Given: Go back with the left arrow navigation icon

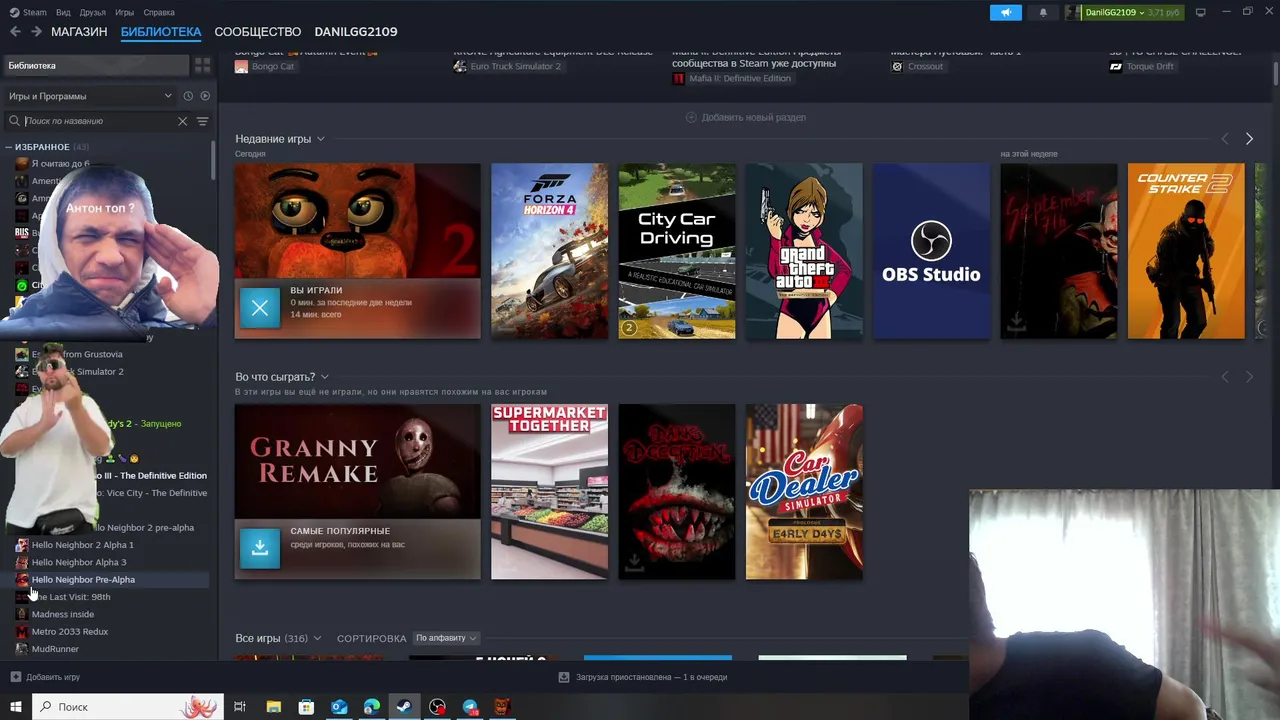Looking at the screenshot, I should click(x=15, y=32).
